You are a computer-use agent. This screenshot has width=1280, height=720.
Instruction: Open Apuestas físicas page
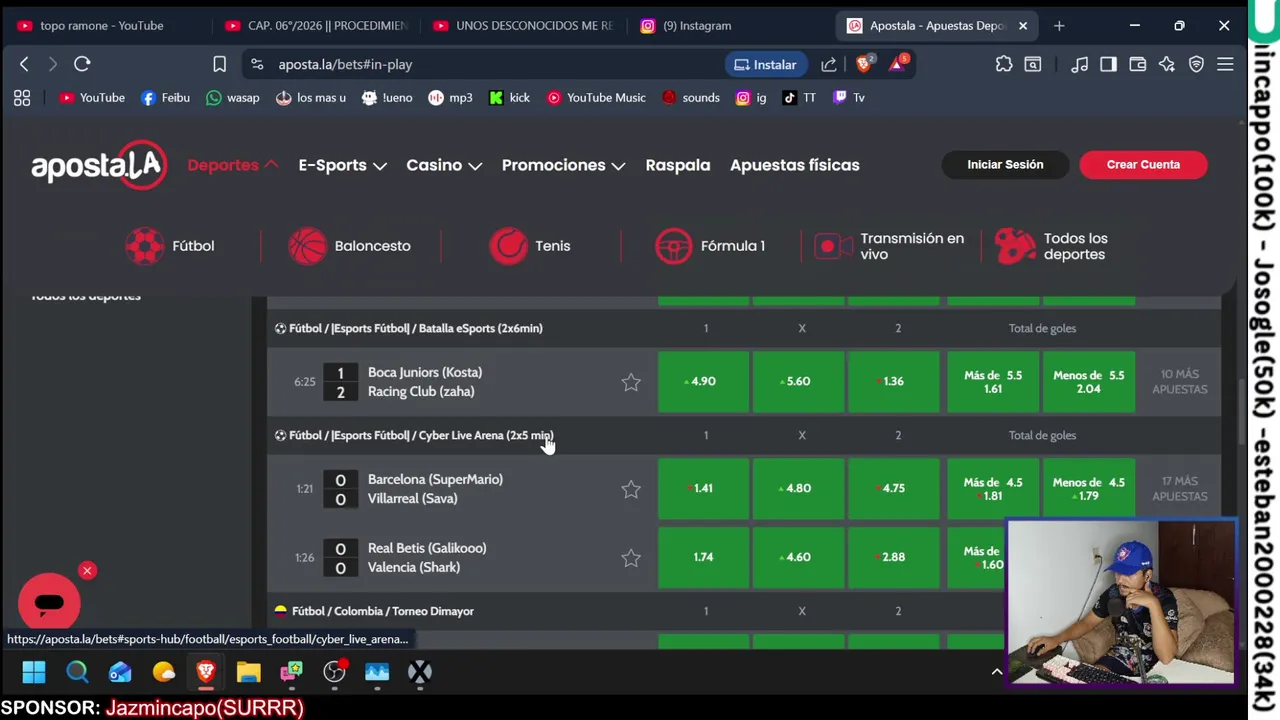point(795,165)
